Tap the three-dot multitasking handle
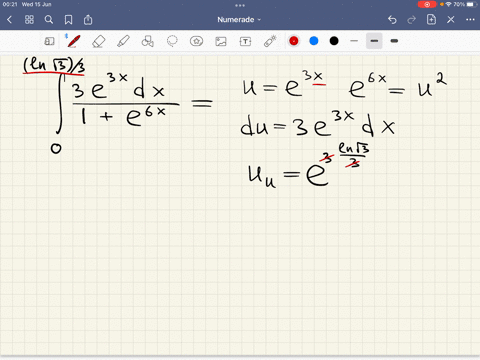 coord(240,5)
